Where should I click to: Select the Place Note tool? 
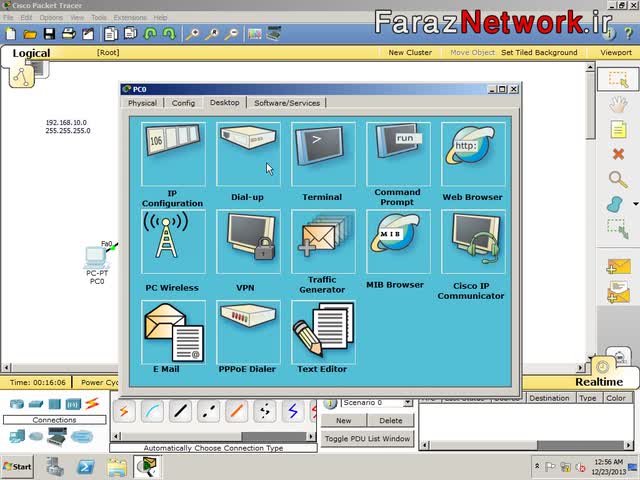point(618,130)
